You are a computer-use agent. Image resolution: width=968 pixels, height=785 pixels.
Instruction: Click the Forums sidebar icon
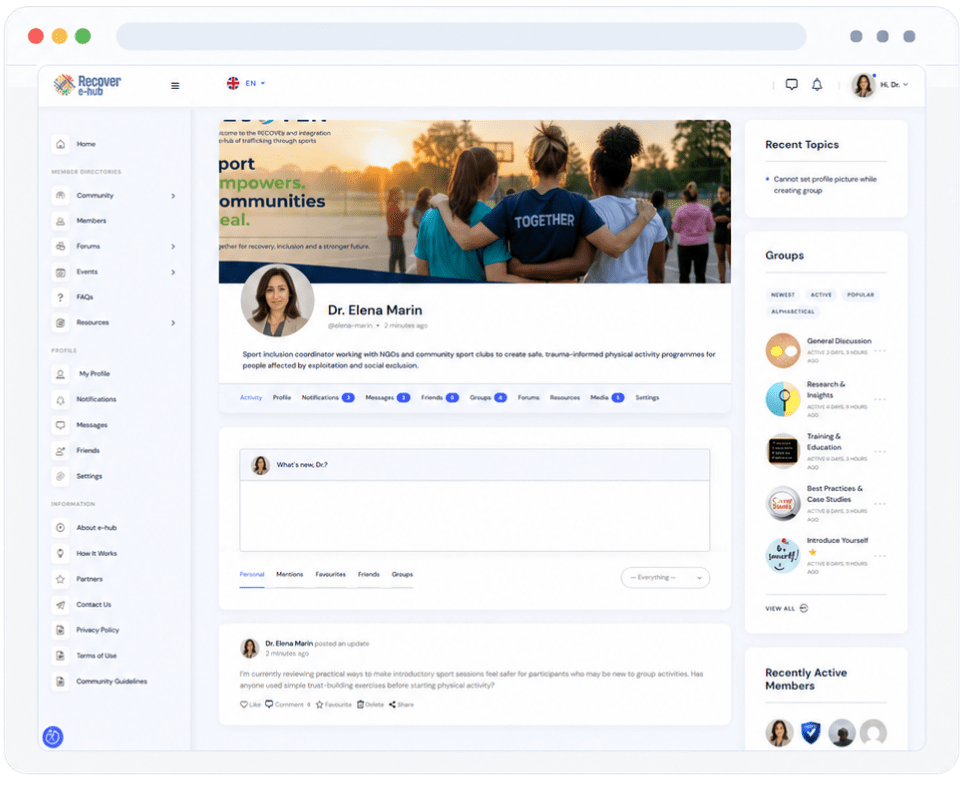60,246
